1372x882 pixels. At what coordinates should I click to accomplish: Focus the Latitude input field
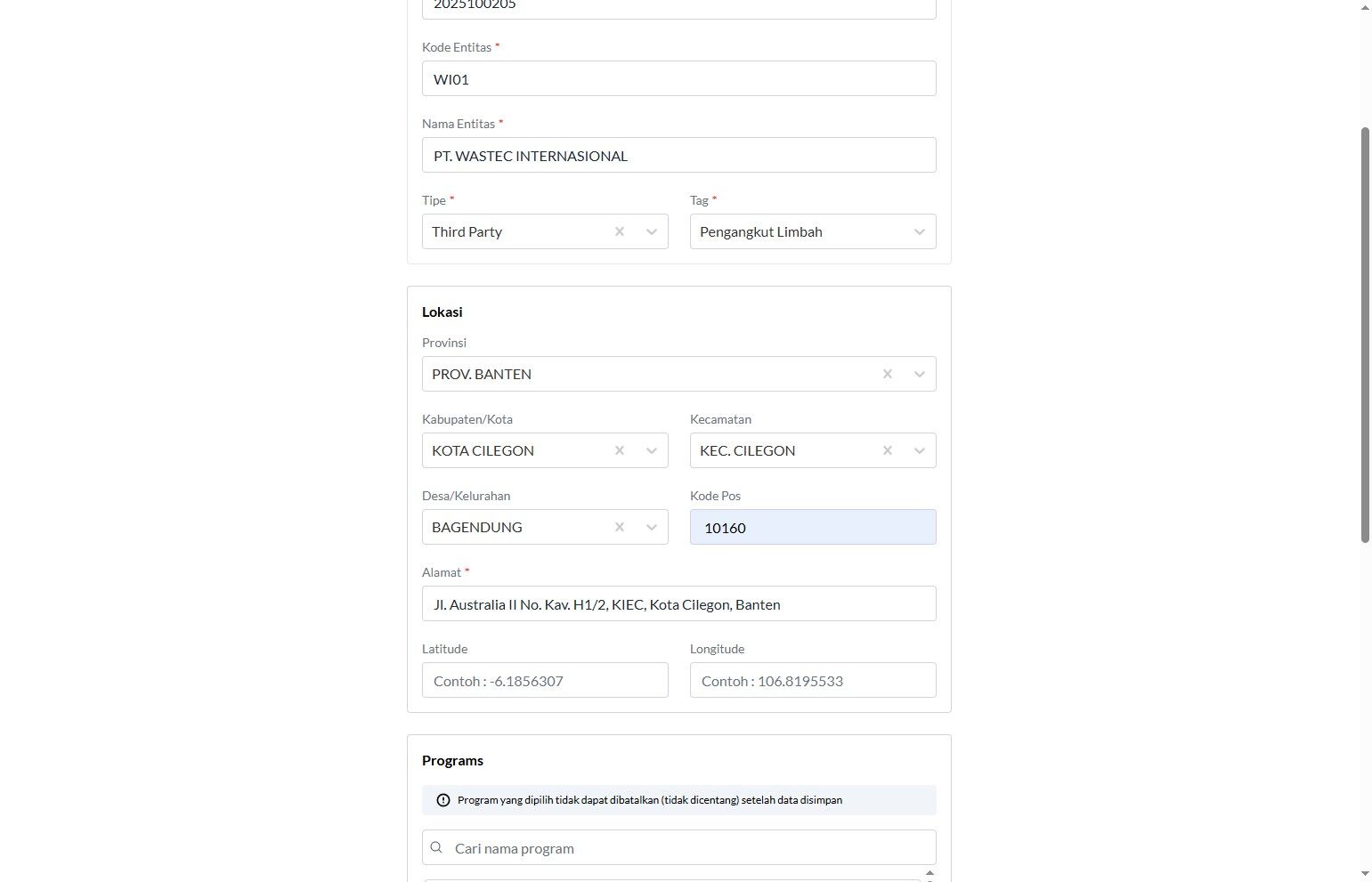(x=545, y=680)
